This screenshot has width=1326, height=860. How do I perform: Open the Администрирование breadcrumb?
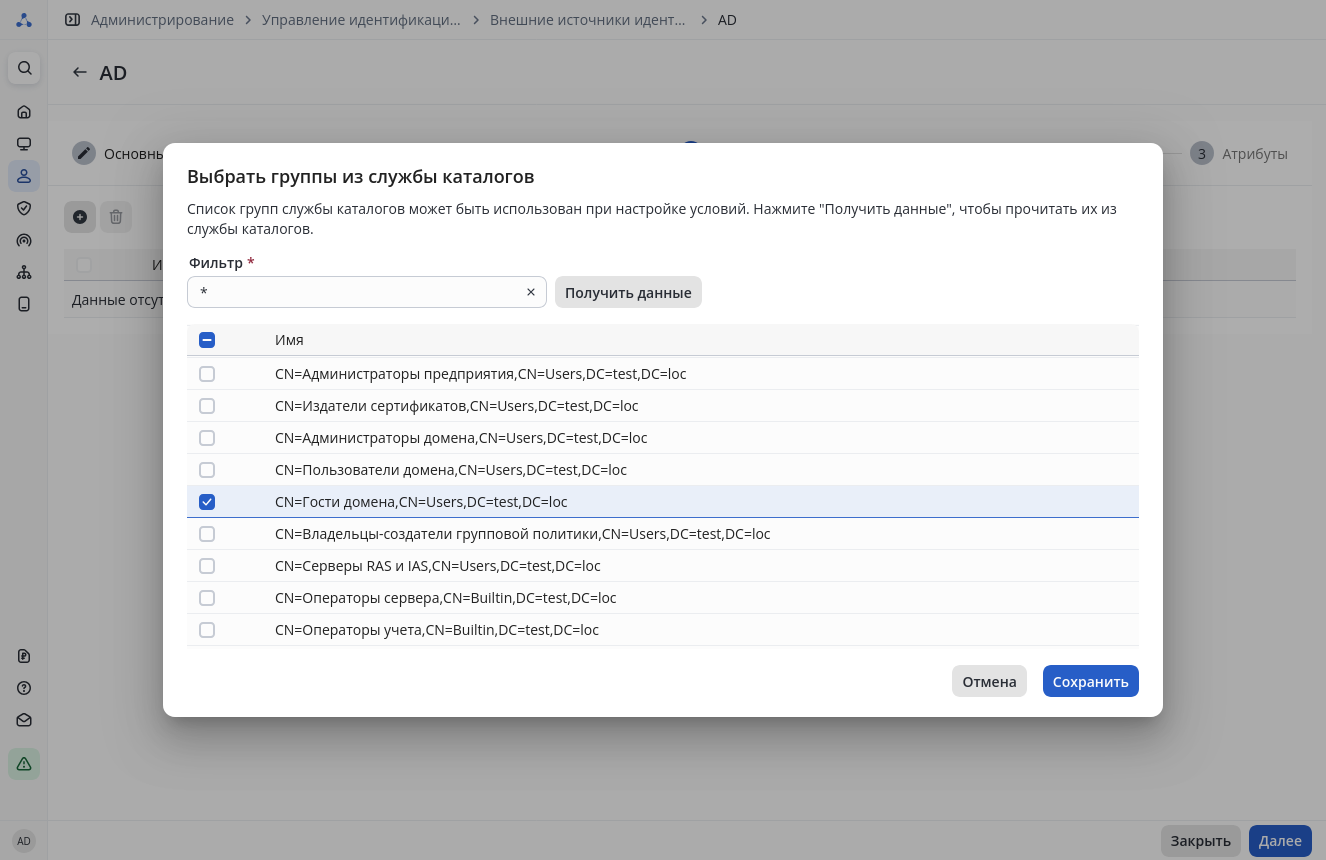162,20
